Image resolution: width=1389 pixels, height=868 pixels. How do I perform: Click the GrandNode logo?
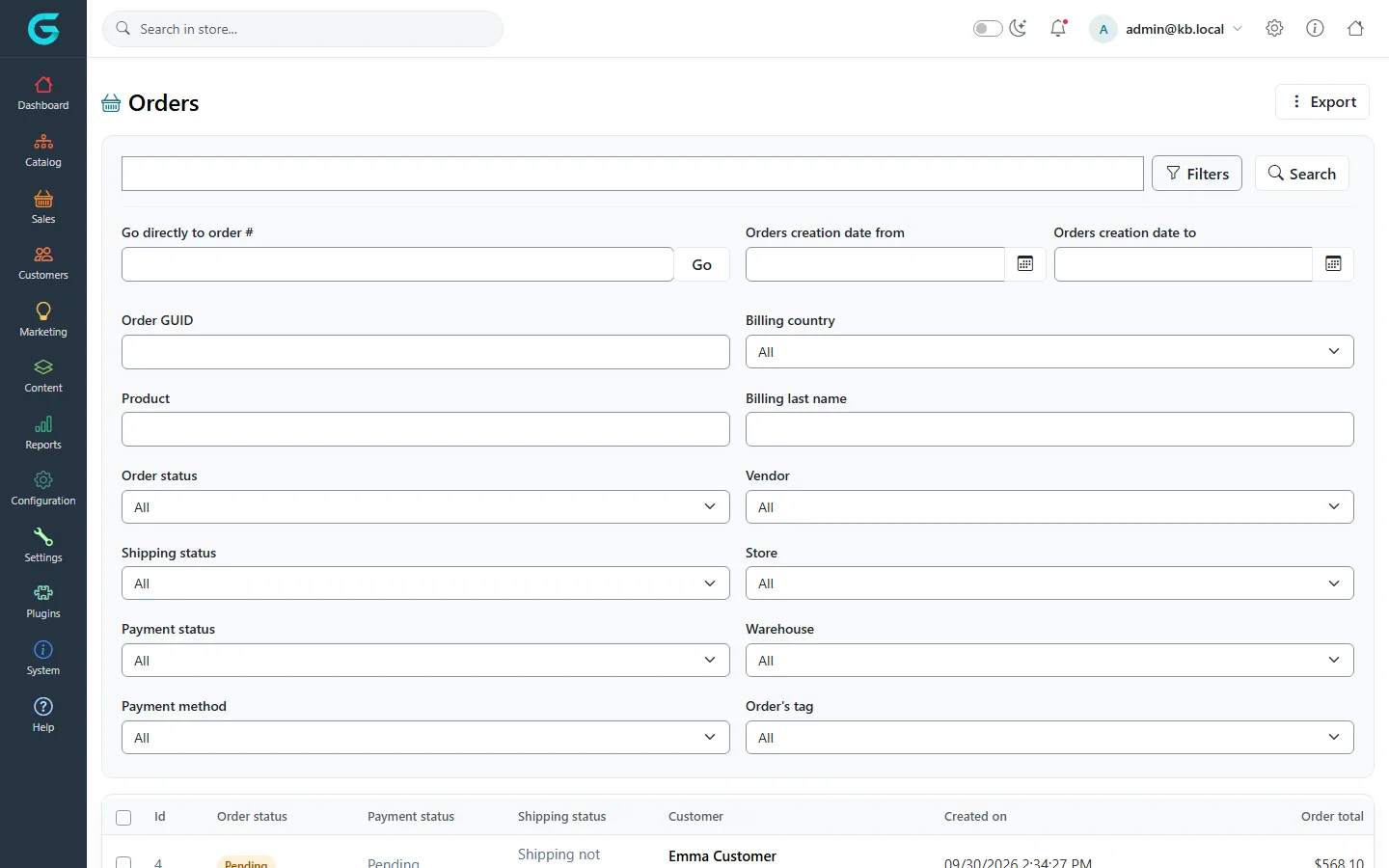click(43, 29)
